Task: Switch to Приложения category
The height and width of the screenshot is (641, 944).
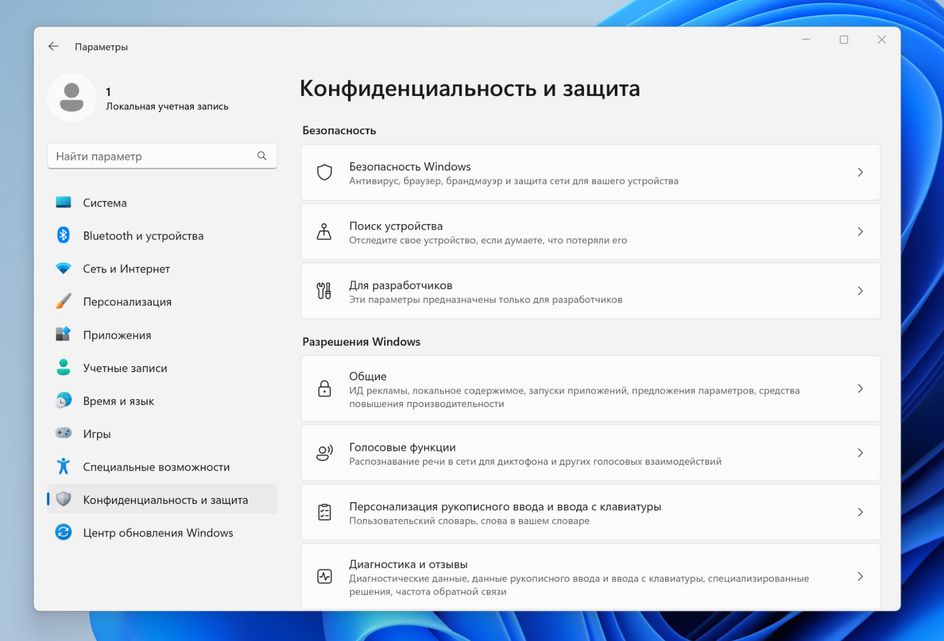Action: (162, 335)
